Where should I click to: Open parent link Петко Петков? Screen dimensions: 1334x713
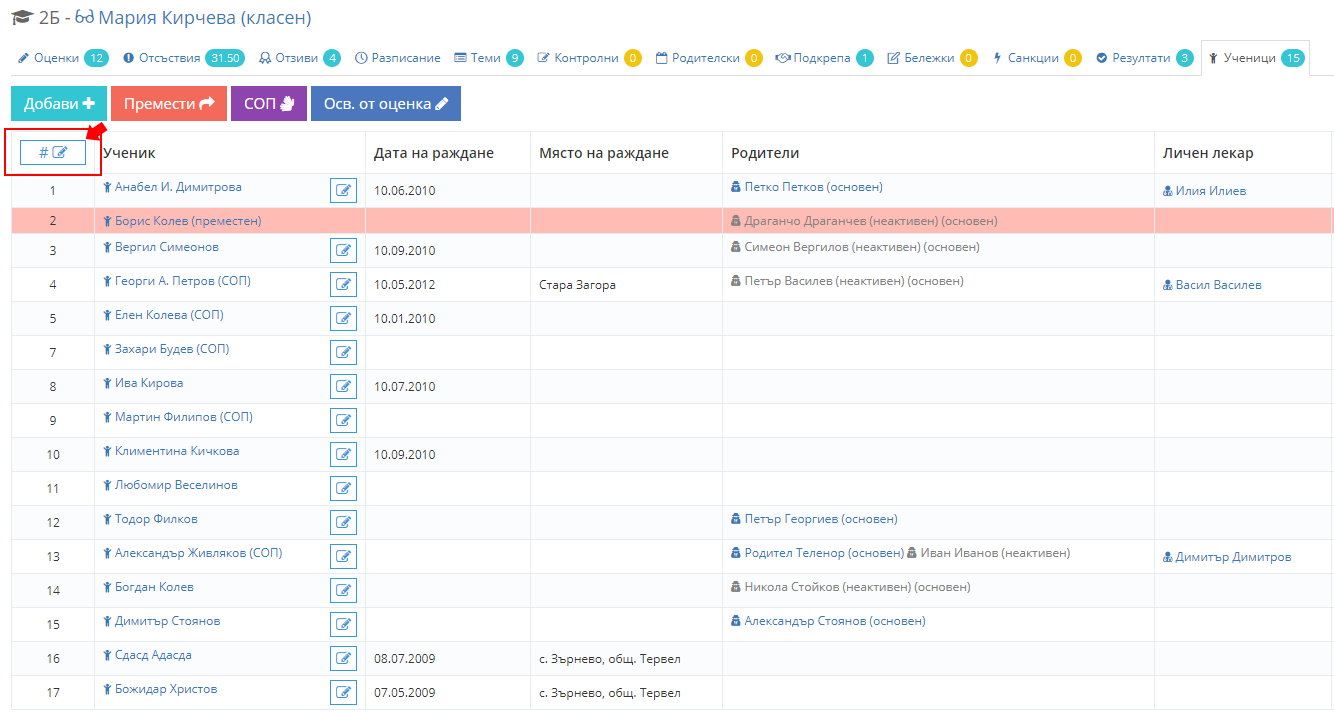tap(813, 187)
